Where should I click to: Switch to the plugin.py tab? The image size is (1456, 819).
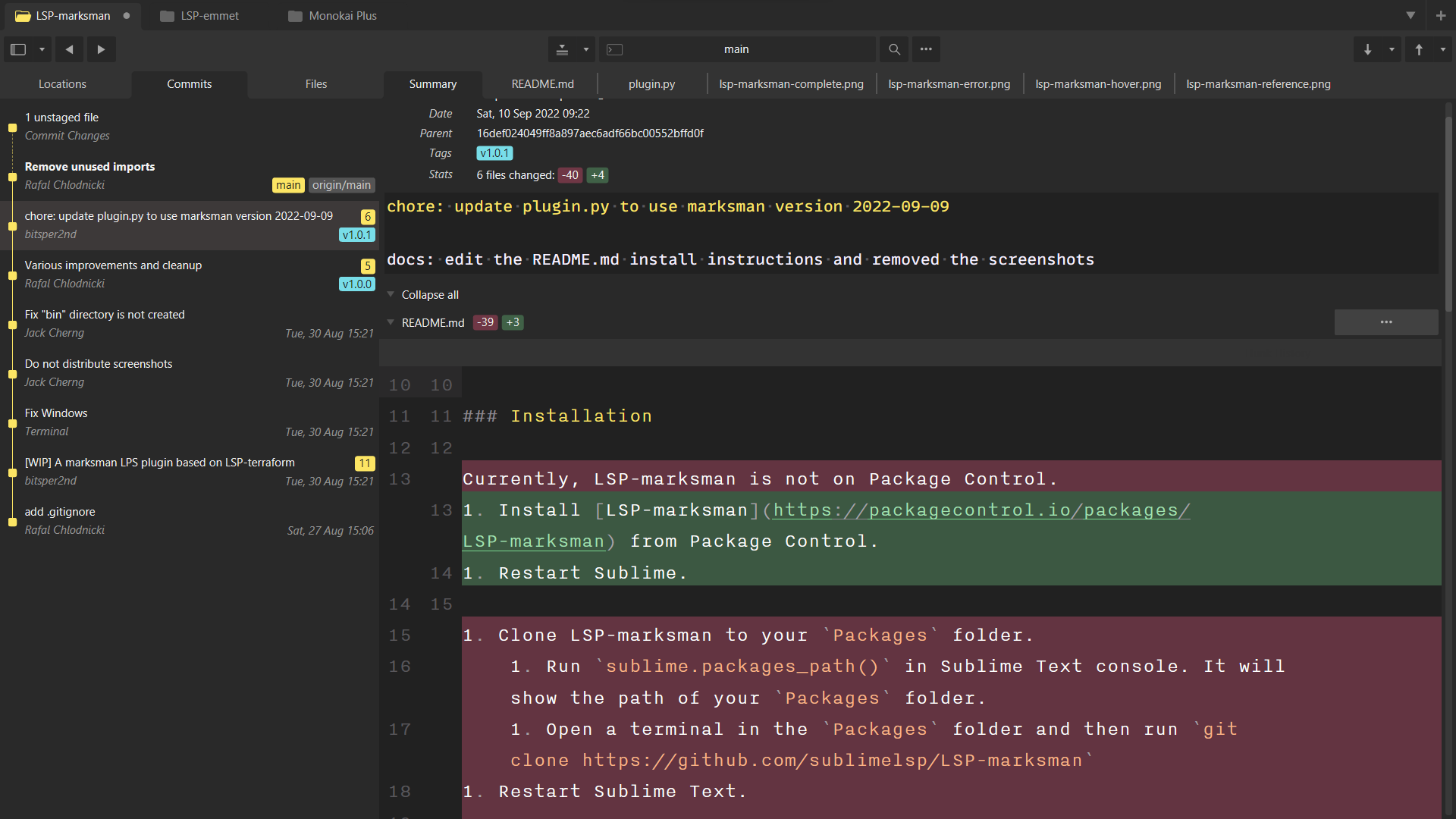(x=651, y=84)
